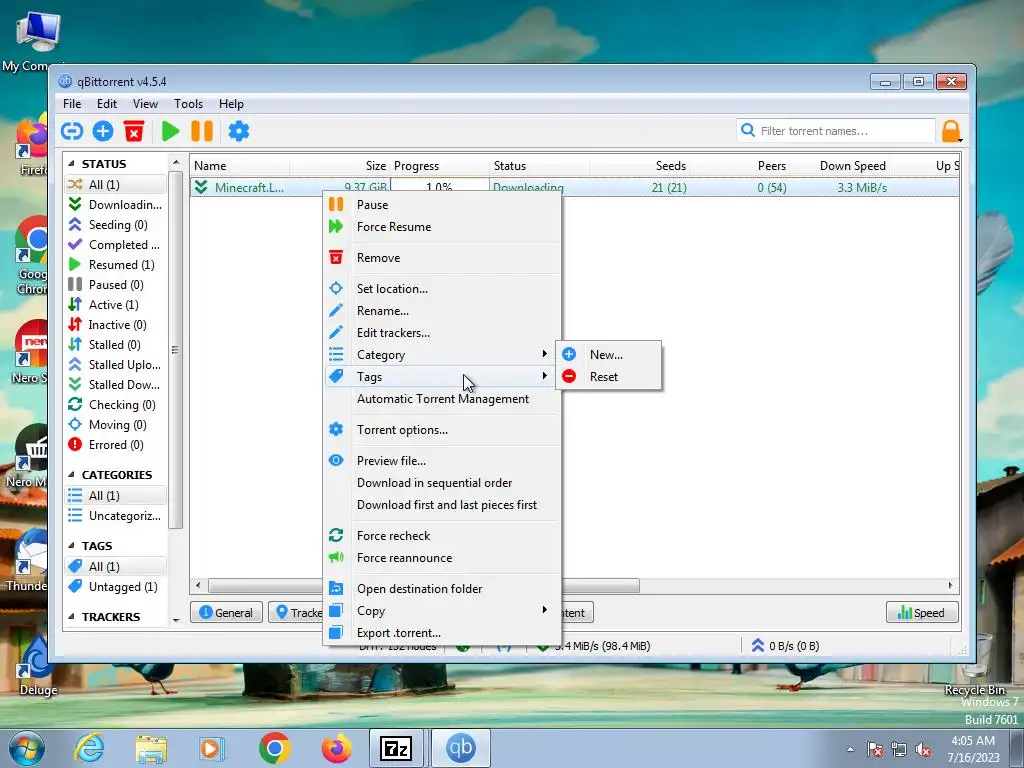Select Untagged (1) tag filter
The image size is (1024, 768).
pyautogui.click(x=116, y=586)
